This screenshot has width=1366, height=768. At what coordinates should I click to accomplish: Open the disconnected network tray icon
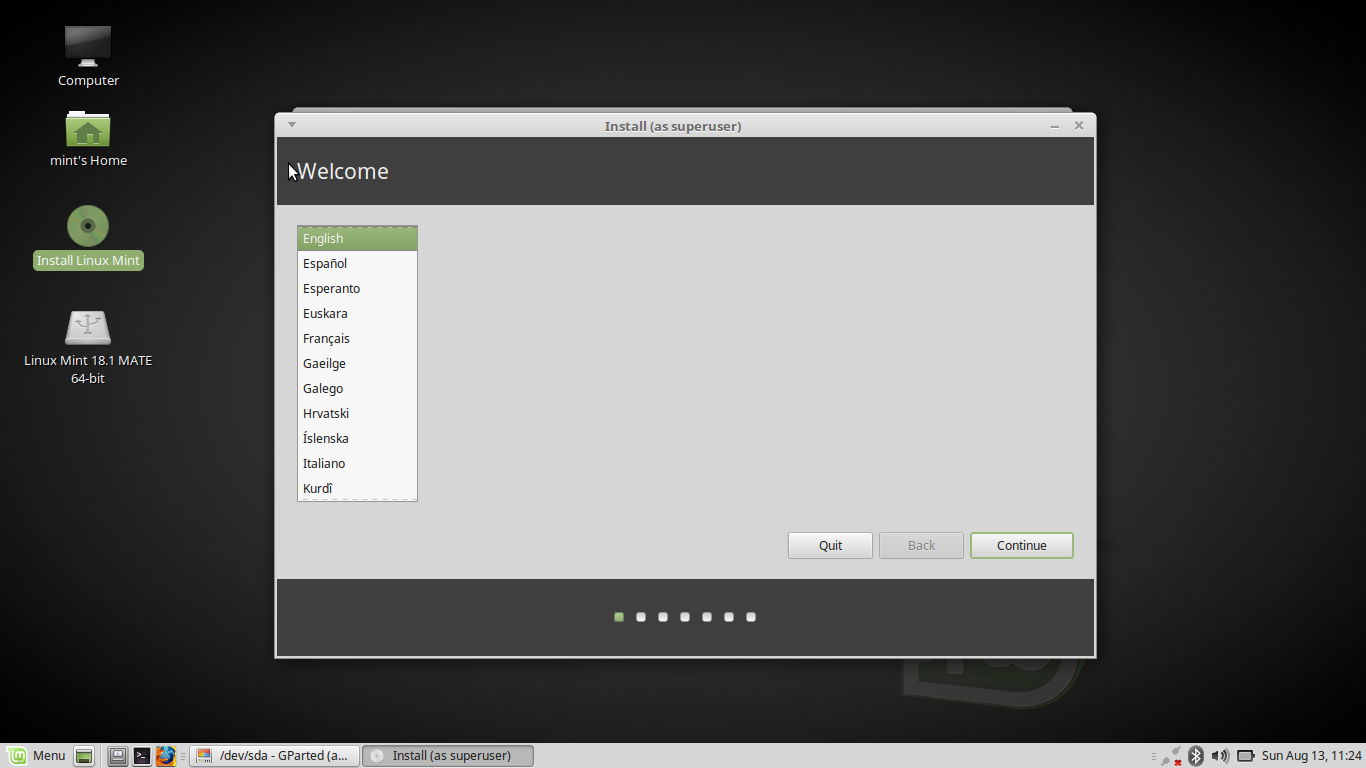click(1171, 756)
